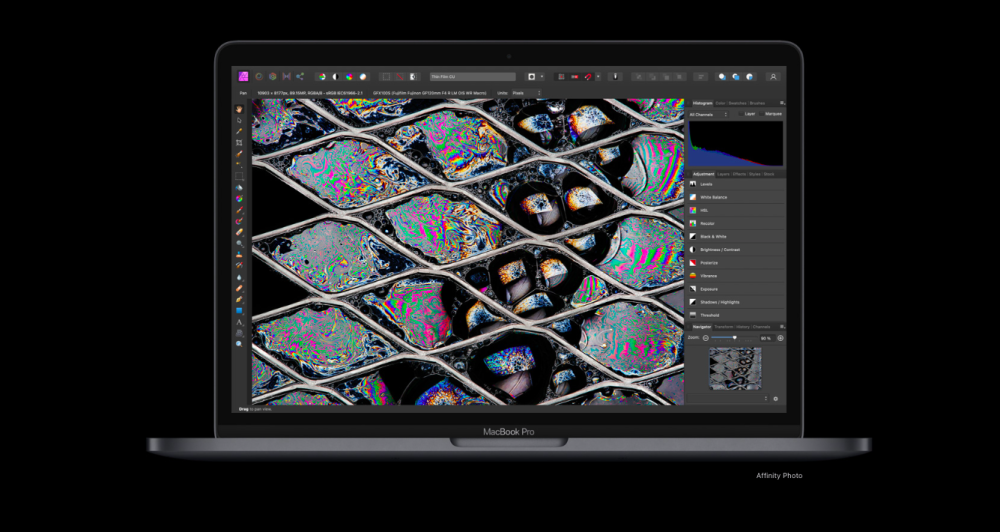Viewport: 1000px width, 532px height.
Task: Toggle the snapping magnet icon
Action: click(x=588, y=77)
